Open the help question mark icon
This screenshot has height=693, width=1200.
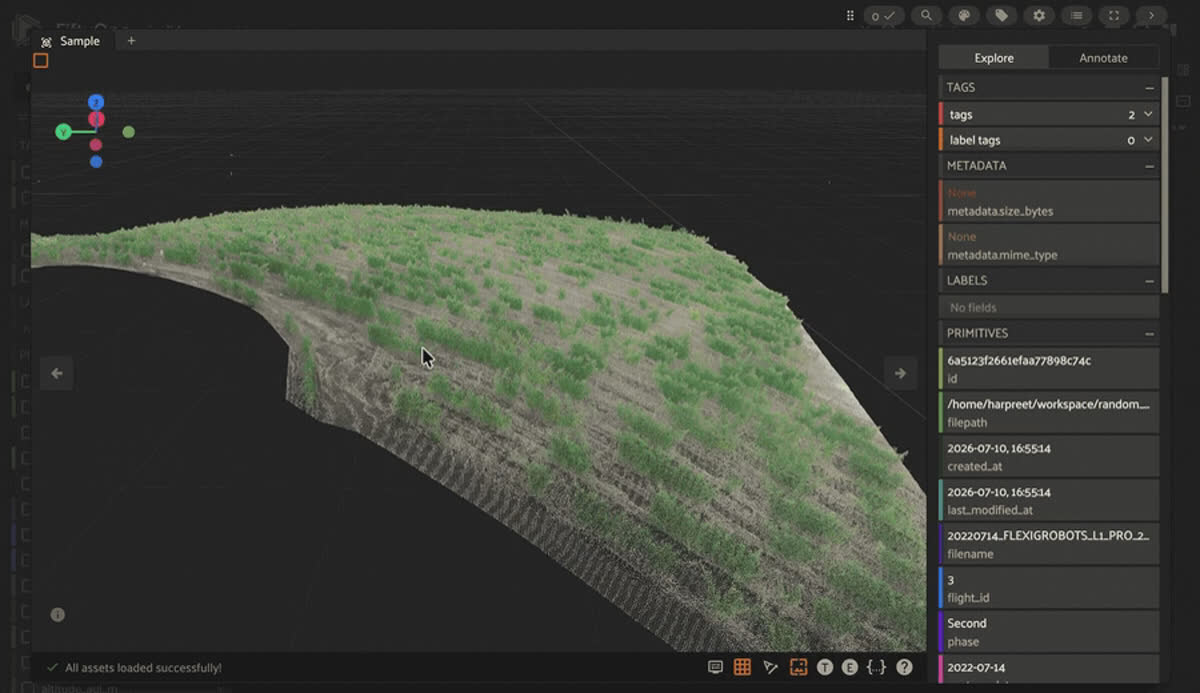click(904, 667)
